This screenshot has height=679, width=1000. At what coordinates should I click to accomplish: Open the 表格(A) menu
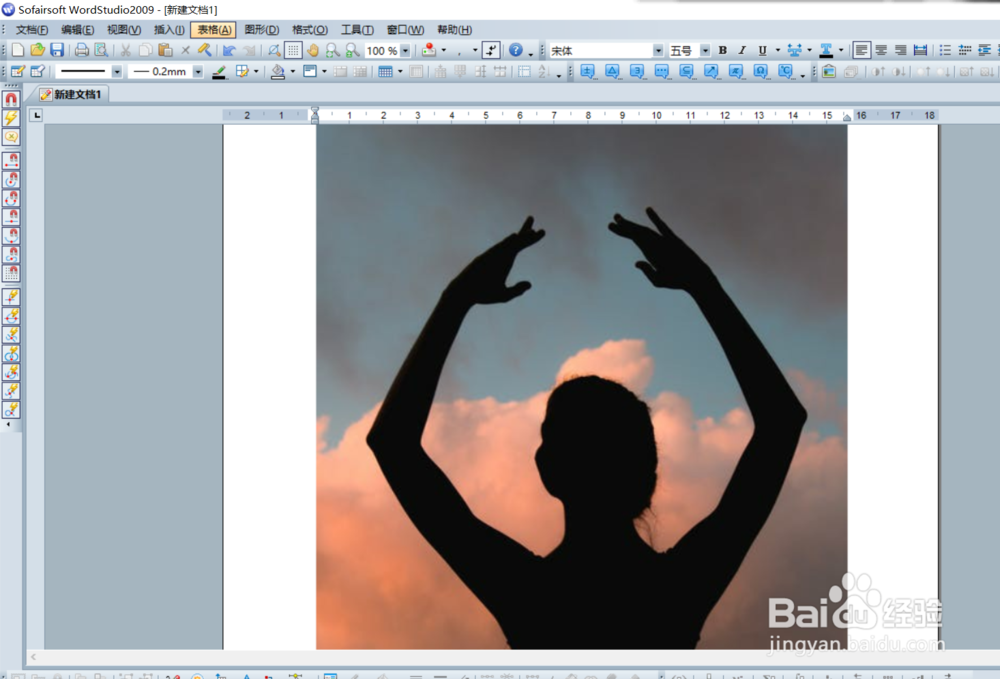[214, 30]
